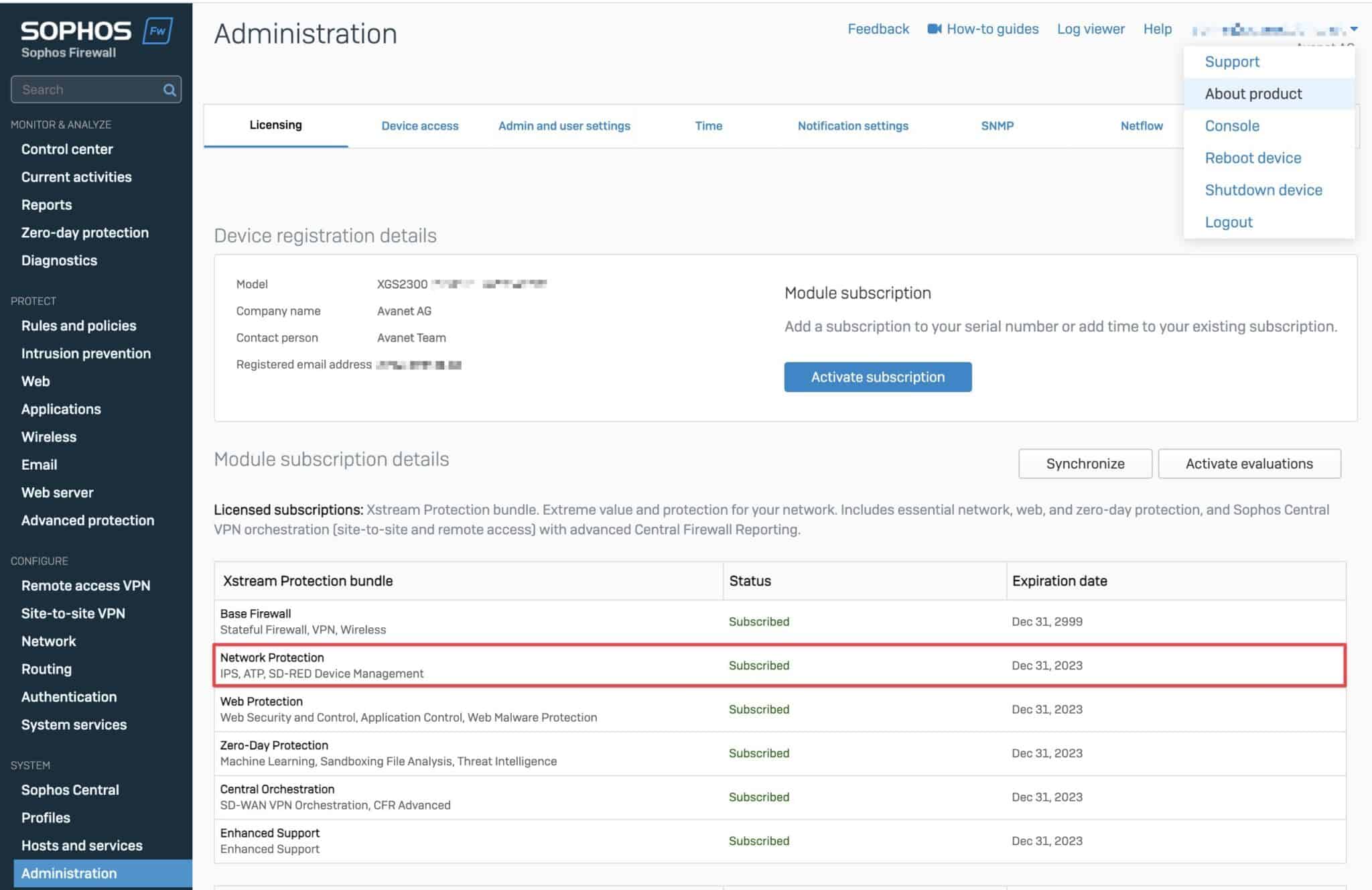This screenshot has width=1372, height=890.
Task: Expand the MONITOR & ANALYZE section
Action: coord(60,124)
